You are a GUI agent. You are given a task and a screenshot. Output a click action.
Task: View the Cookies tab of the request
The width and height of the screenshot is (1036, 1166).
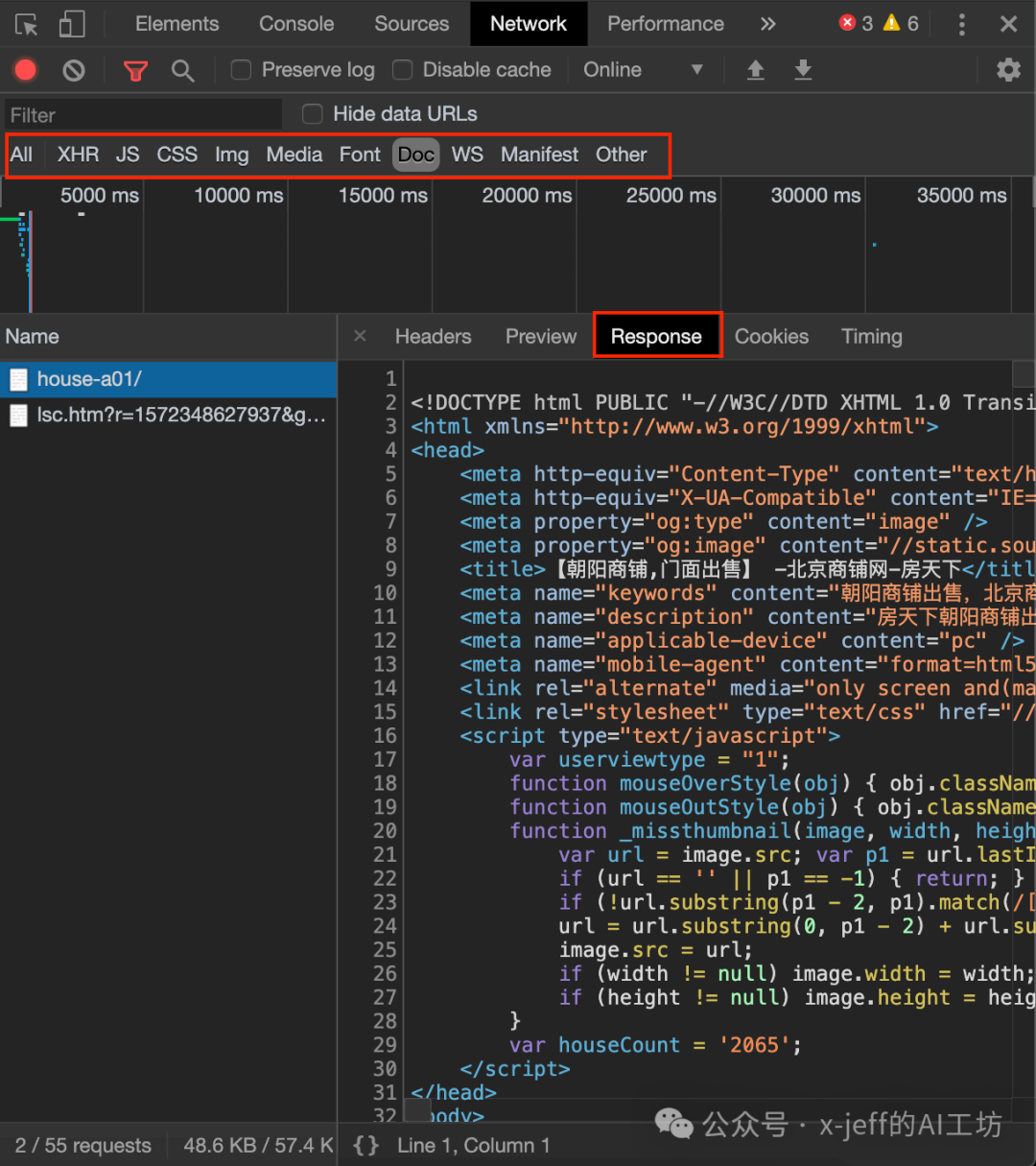coord(771,337)
